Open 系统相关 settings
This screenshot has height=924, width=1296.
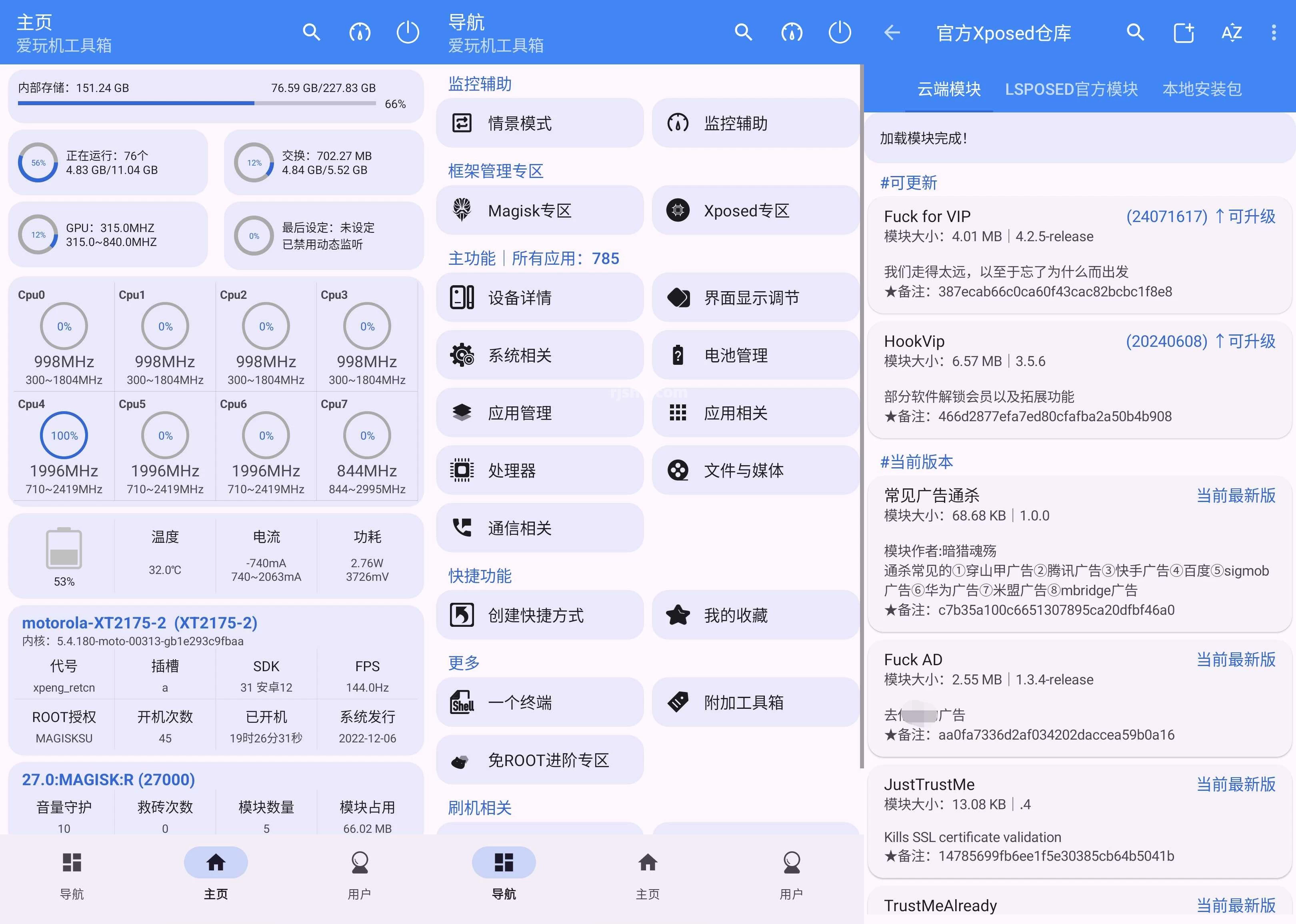tap(540, 355)
